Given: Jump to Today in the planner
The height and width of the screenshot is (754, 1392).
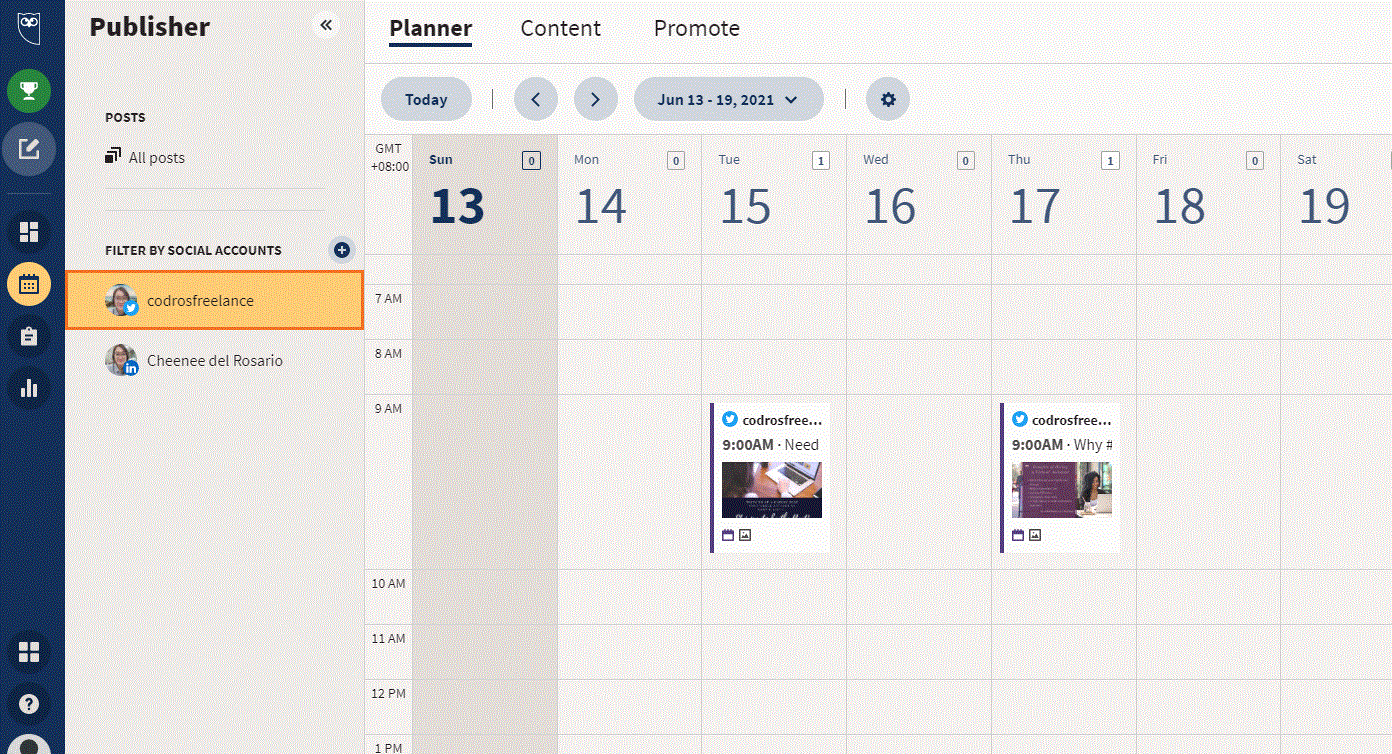Looking at the screenshot, I should 426,99.
